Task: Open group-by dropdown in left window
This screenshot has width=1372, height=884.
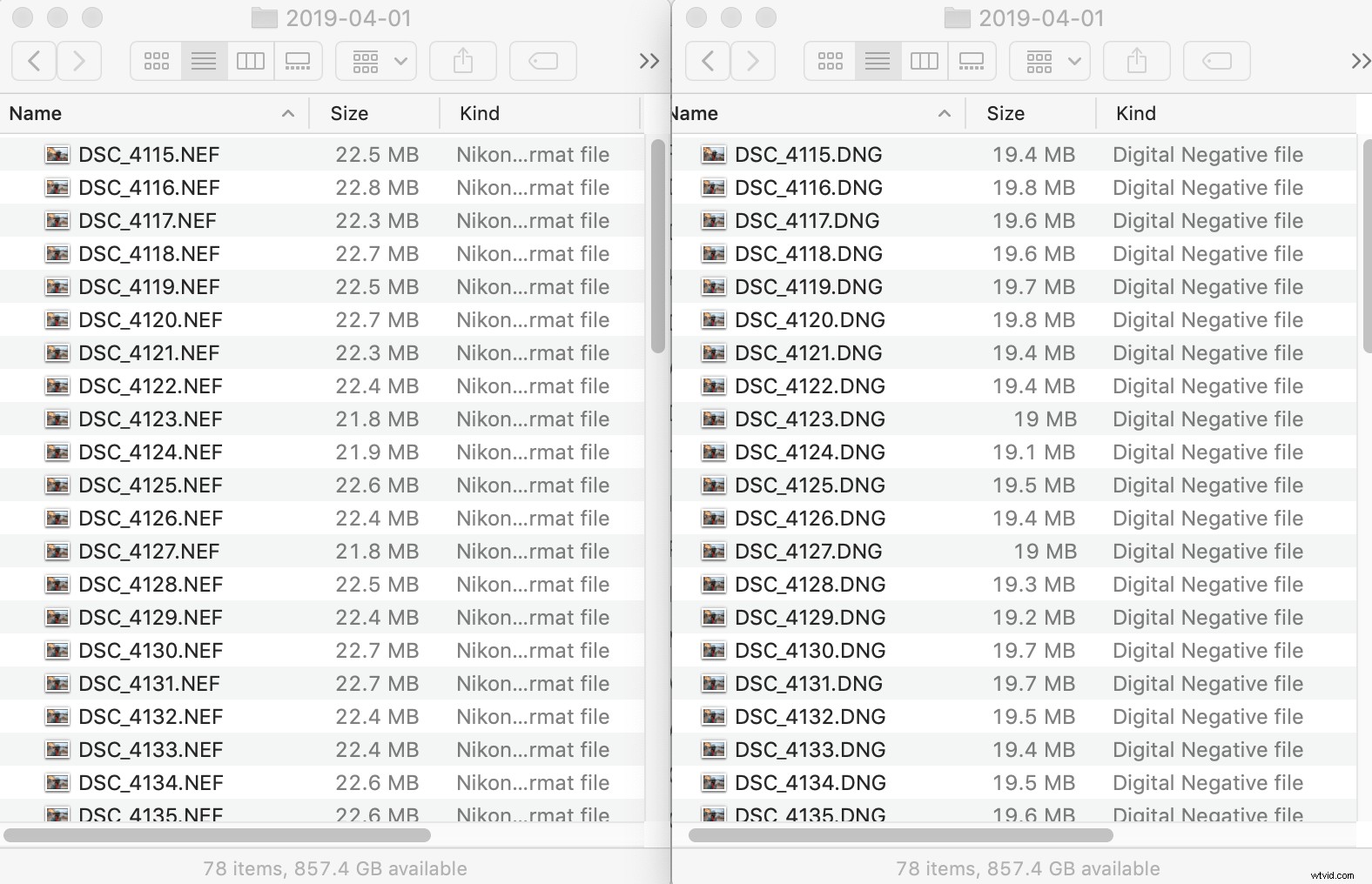Action: point(380,61)
